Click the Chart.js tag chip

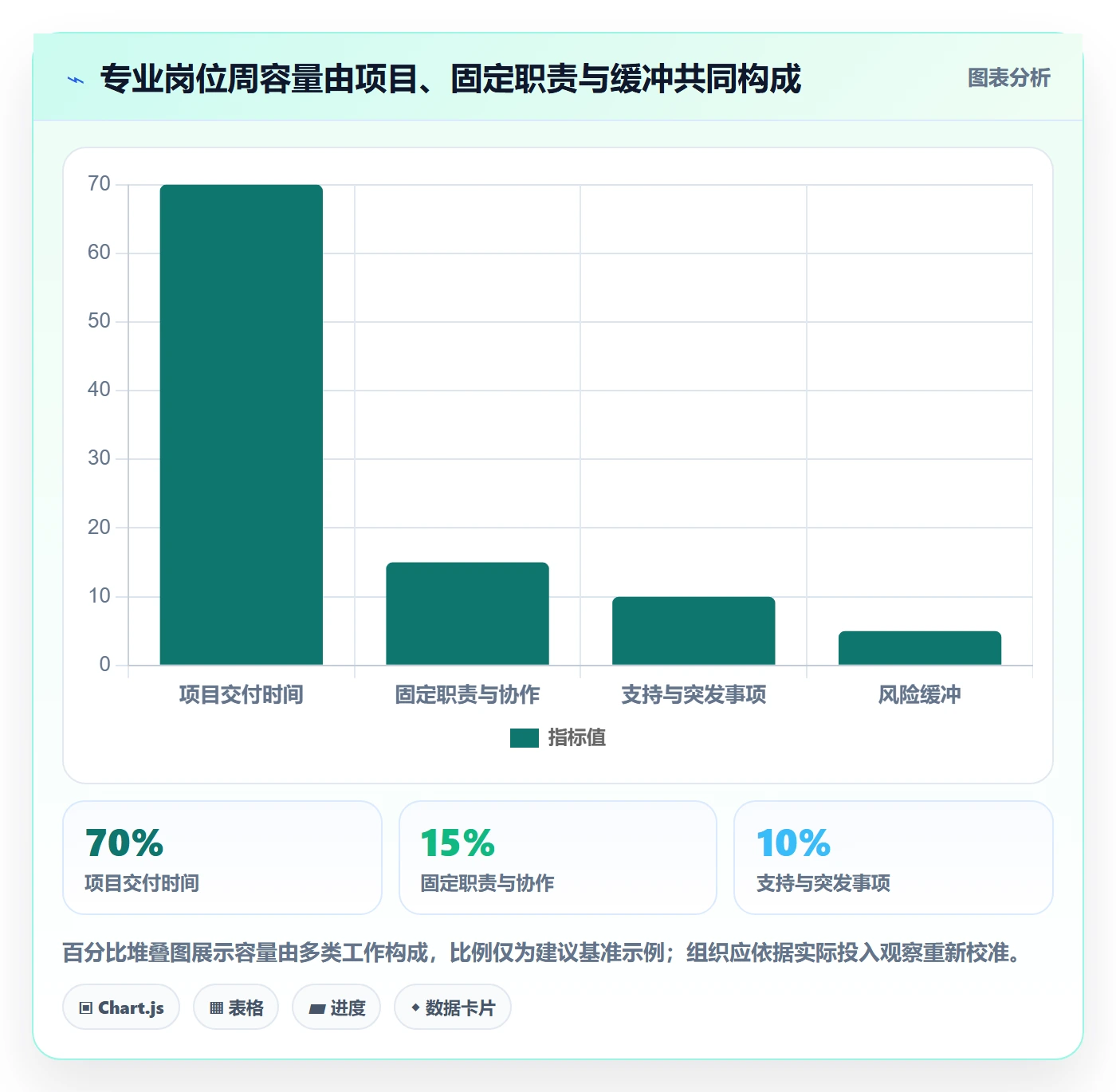(x=121, y=1008)
